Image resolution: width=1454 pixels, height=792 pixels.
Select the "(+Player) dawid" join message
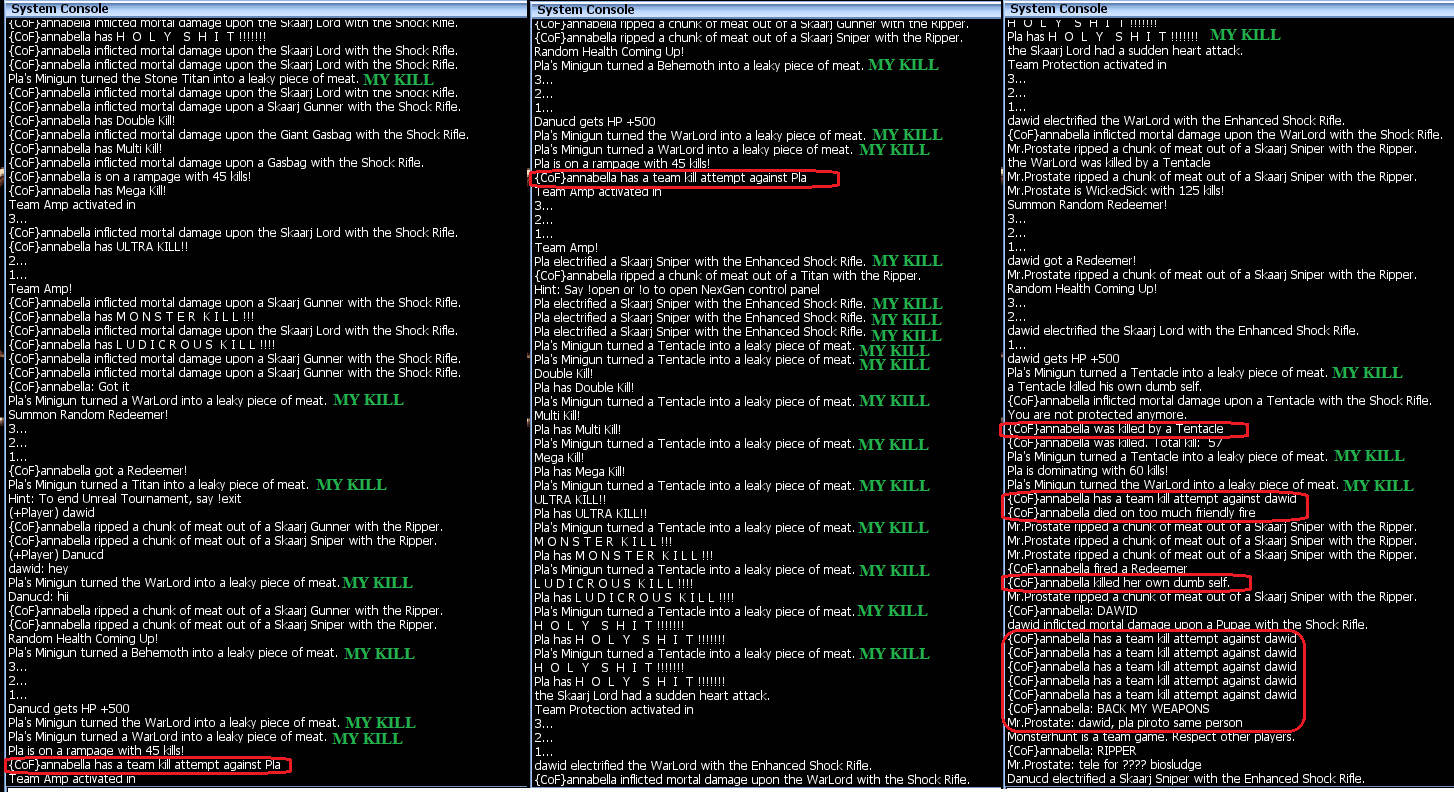pyautogui.click(x=52, y=512)
